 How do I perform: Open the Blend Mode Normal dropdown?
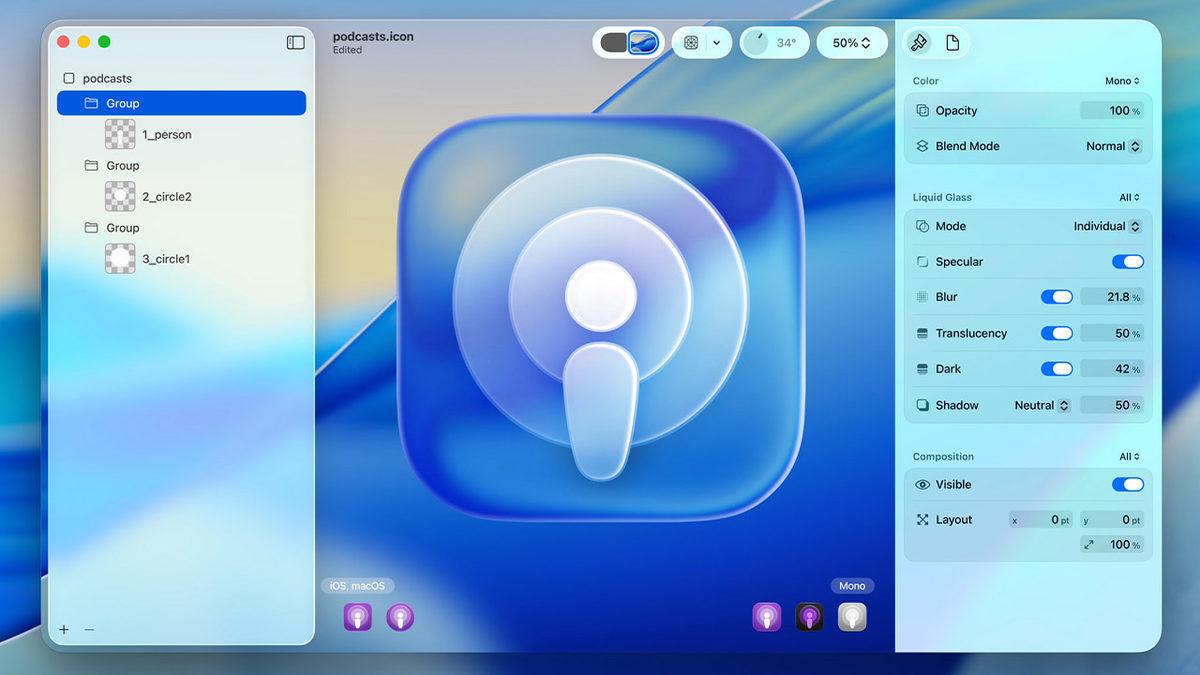click(x=1112, y=146)
